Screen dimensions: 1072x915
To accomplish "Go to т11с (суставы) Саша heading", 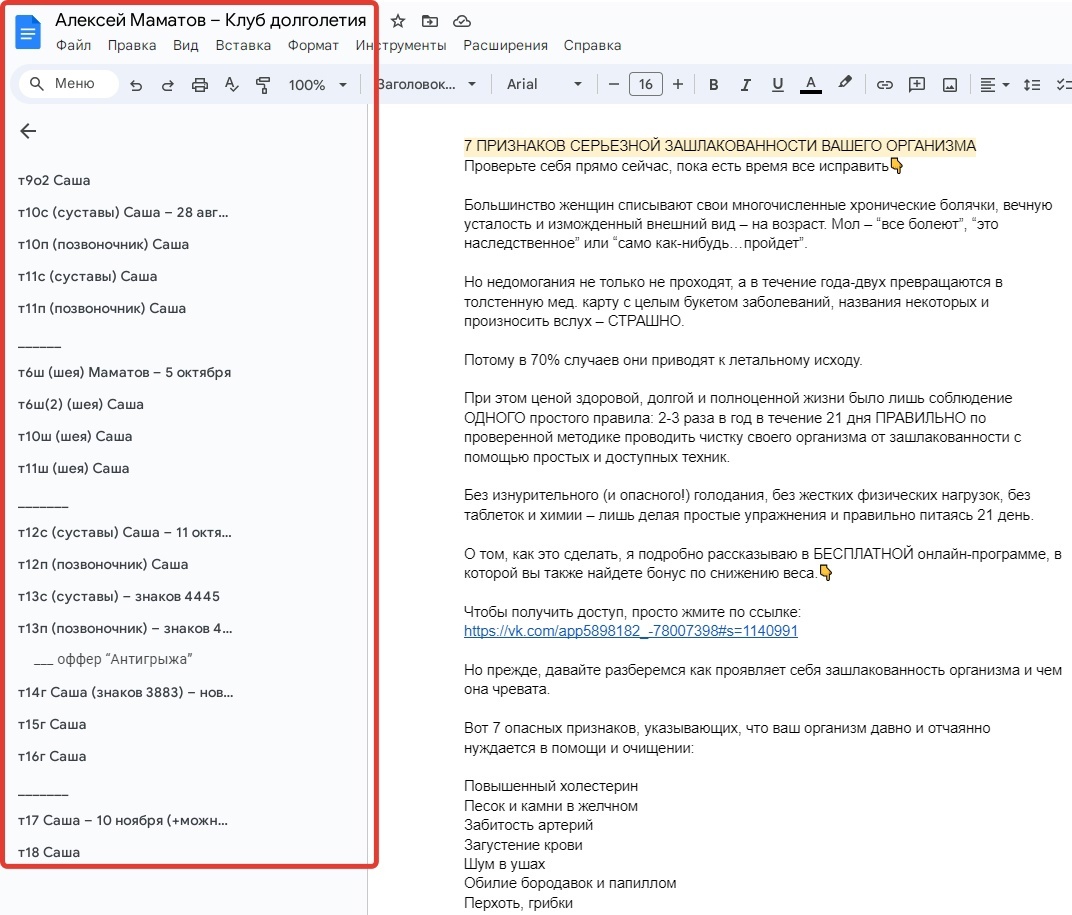I will 88,277.
